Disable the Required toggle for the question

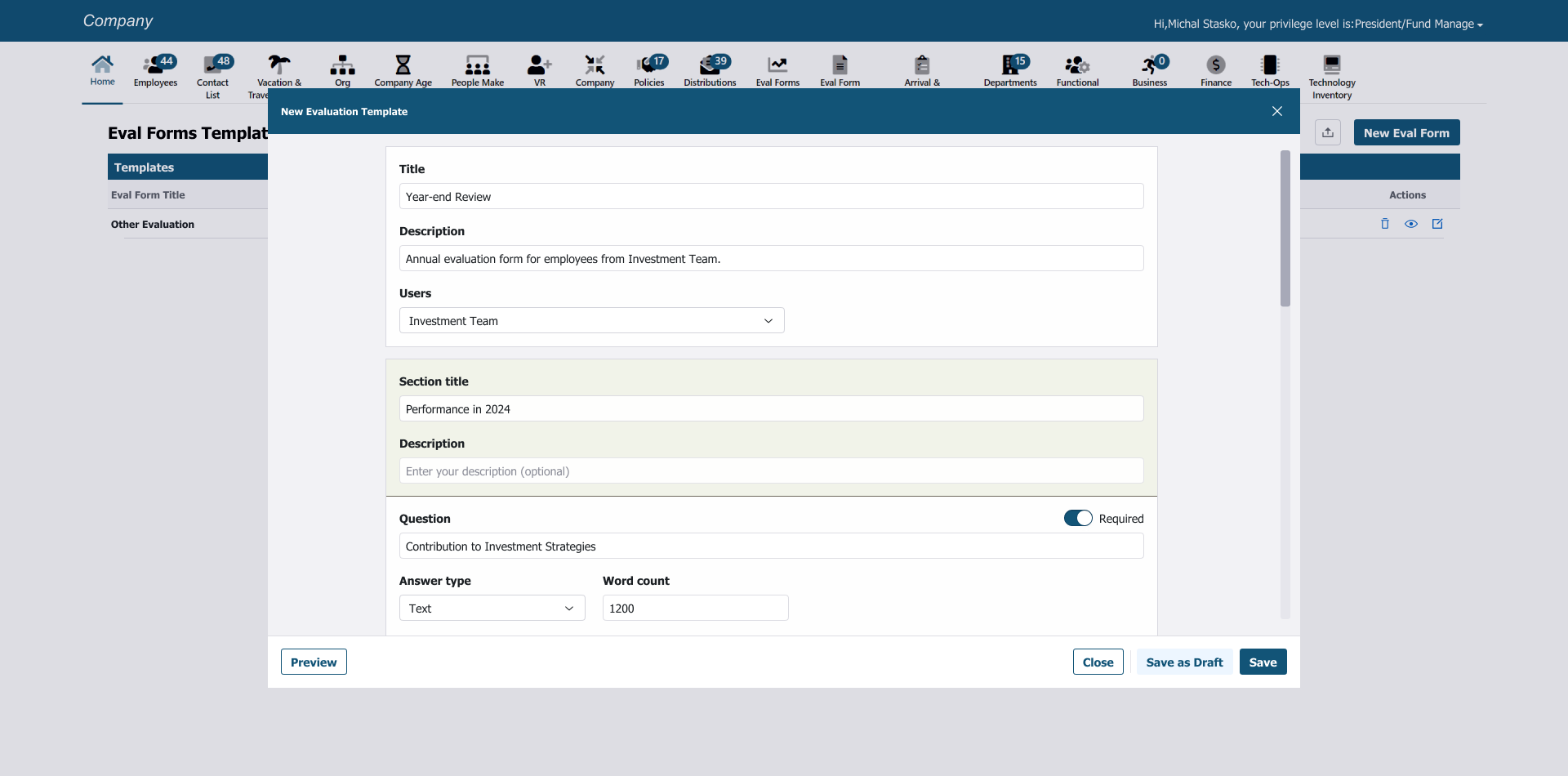tap(1078, 517)
